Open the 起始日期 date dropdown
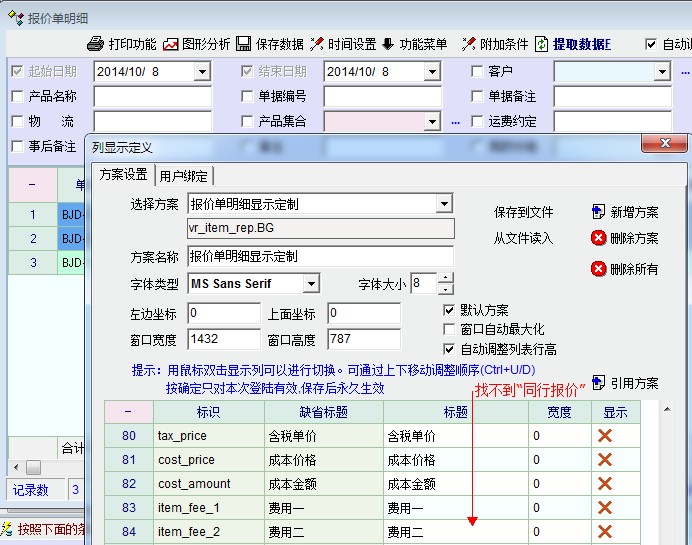The height and width of the screenshot is (545, 692). pyautogui.click(x=202, y=72)
